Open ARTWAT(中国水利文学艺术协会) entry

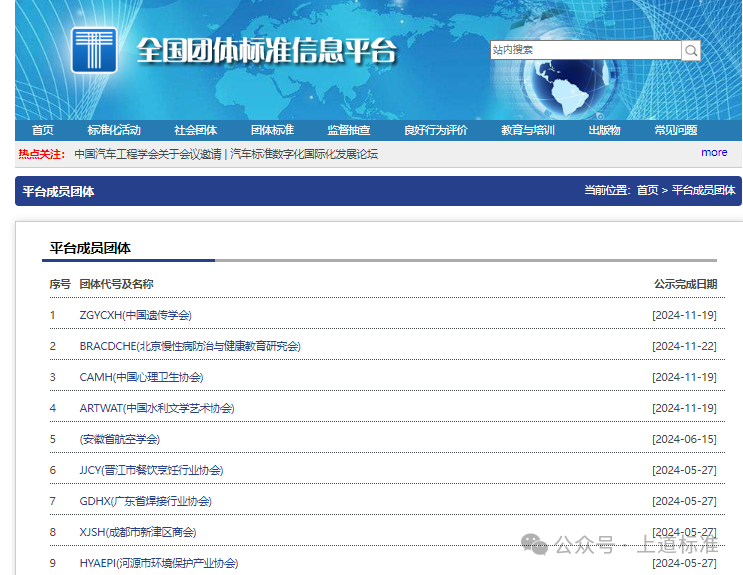pos(157,408)
